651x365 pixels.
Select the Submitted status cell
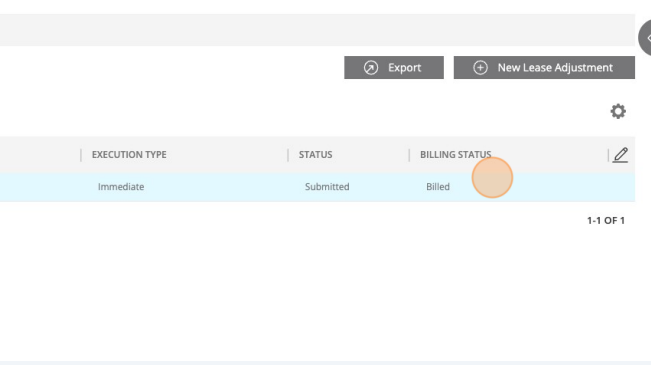tap(327, 187)
